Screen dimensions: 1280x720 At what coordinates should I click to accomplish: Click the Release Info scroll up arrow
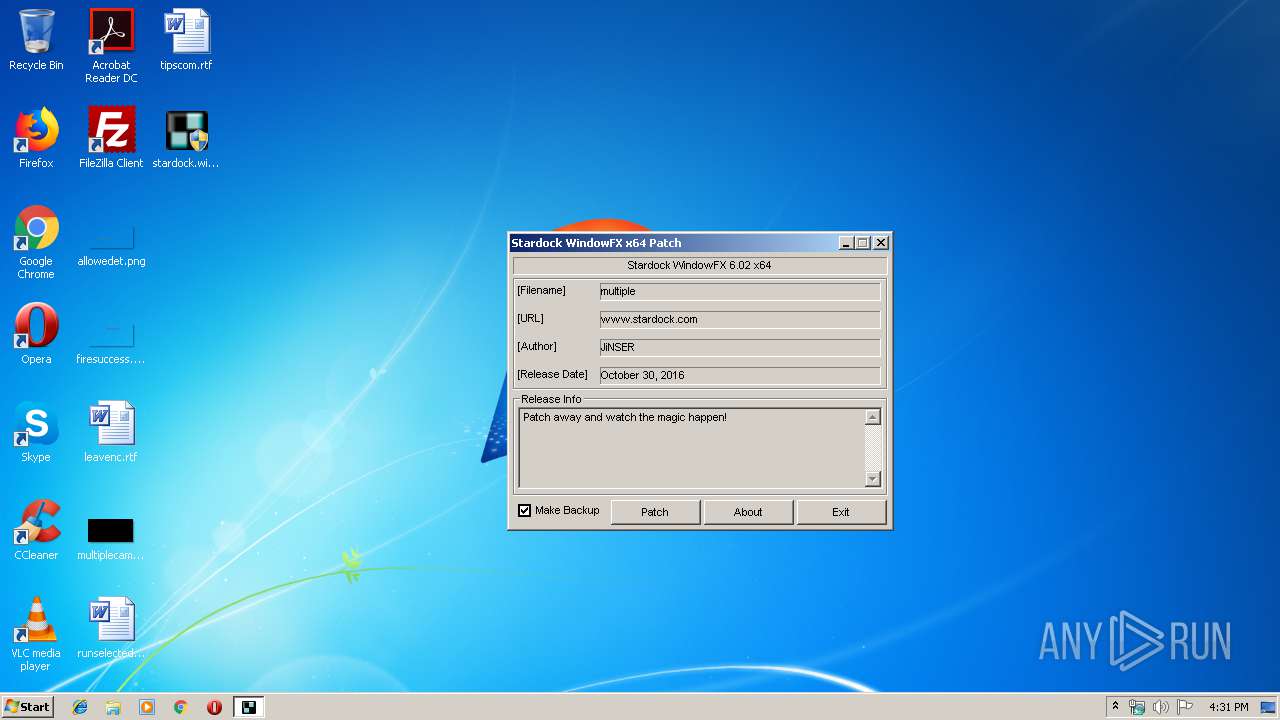(872, 417)
